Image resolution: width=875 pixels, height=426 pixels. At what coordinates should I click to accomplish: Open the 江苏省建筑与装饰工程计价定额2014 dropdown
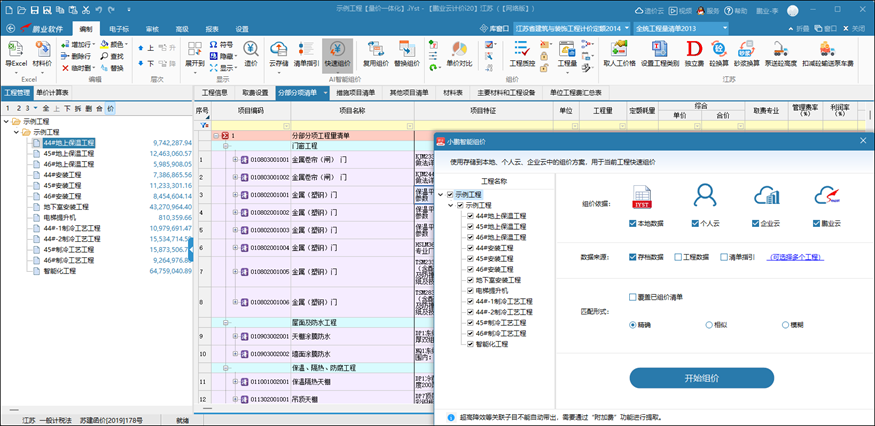click(x=570, y=29)
